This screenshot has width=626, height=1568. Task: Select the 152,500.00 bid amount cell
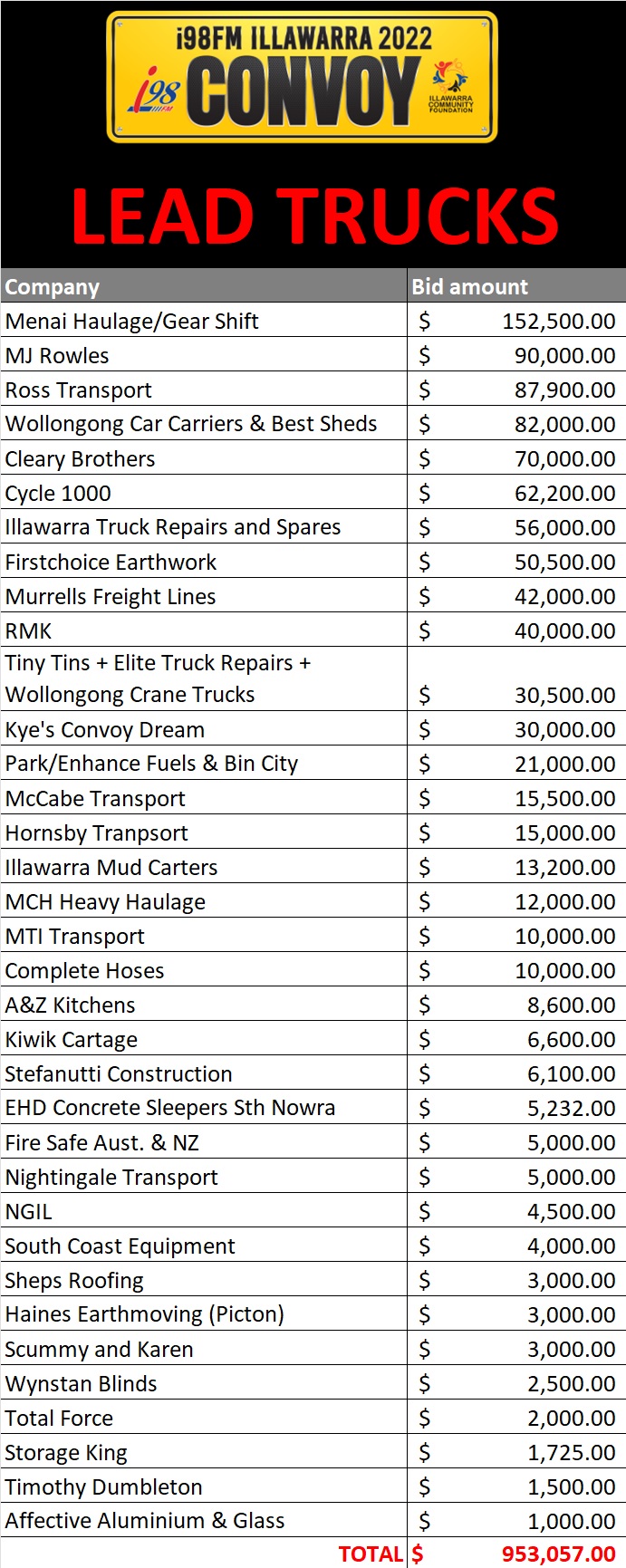pyautogui.click(x=516, y=321)
